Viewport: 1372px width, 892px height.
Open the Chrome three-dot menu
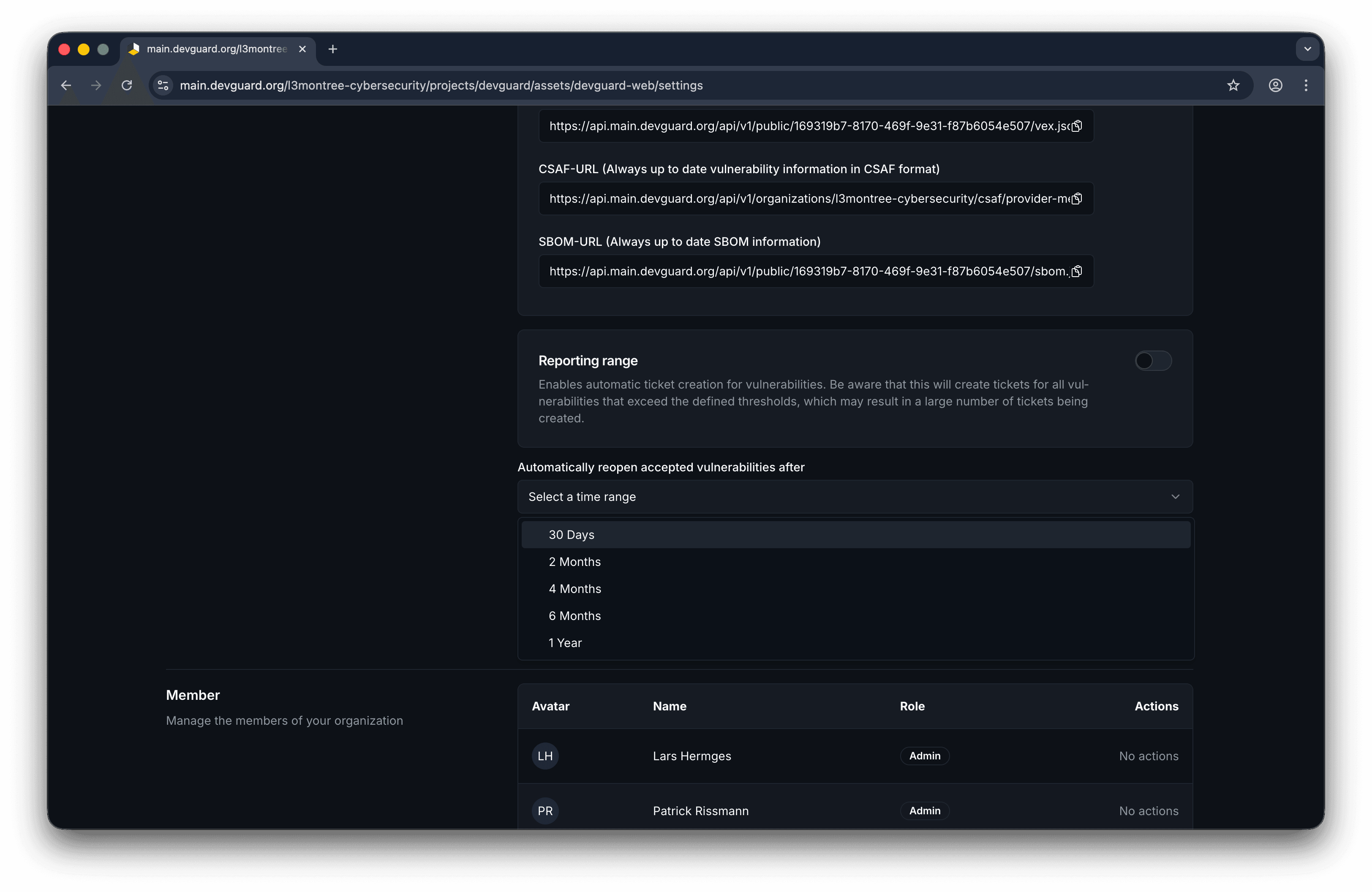click(1306, 85)
